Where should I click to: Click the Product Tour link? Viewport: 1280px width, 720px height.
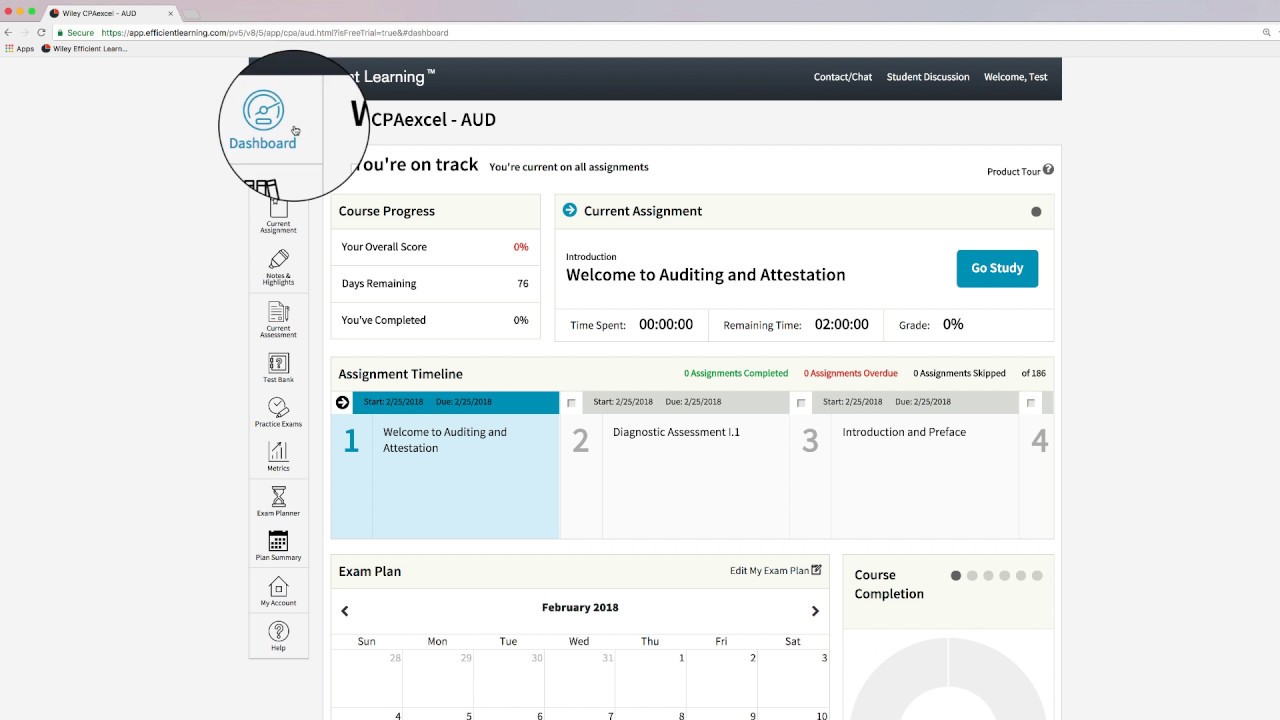point(1014,171)
